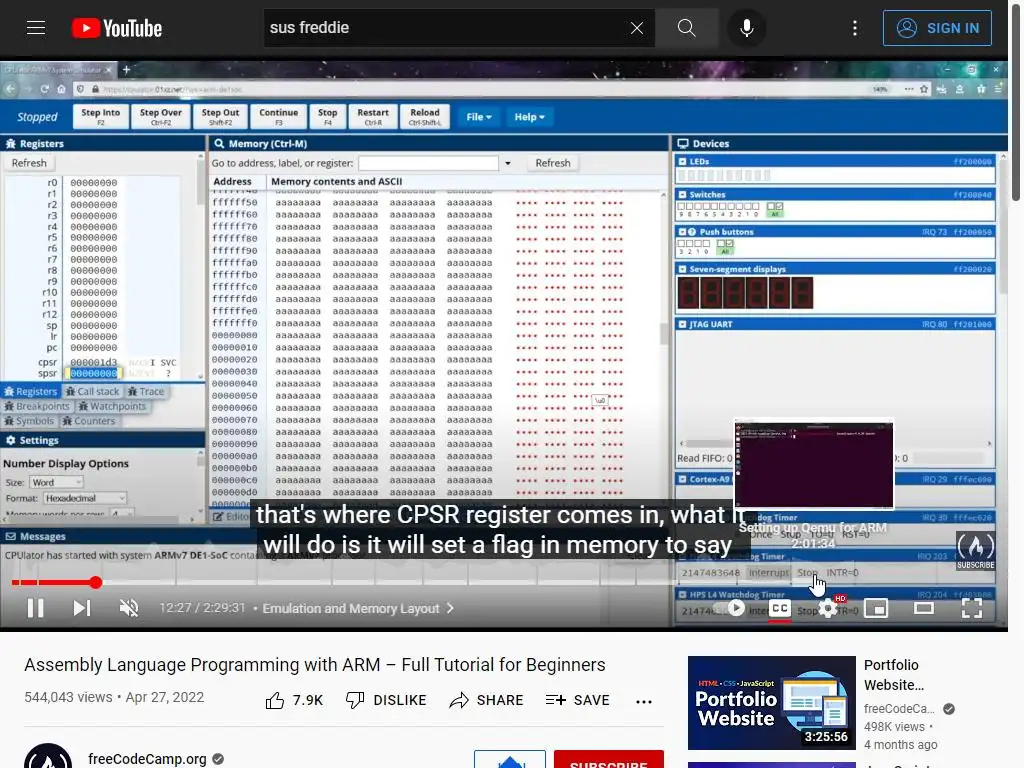Click the Stop F4 toolbar button in CPUlator
This screenshot has width=1024, height=768.
(x=328, y=116)
